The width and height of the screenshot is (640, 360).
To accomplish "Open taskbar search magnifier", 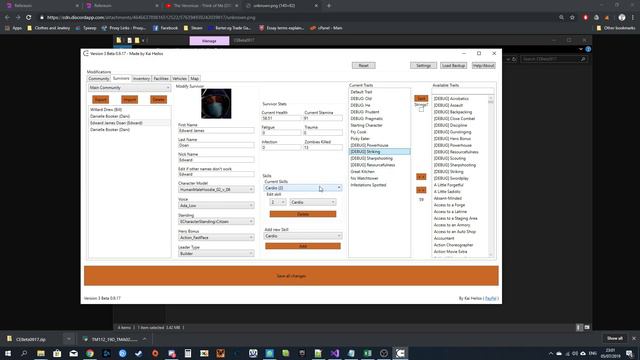I will [x=24, y=353].
